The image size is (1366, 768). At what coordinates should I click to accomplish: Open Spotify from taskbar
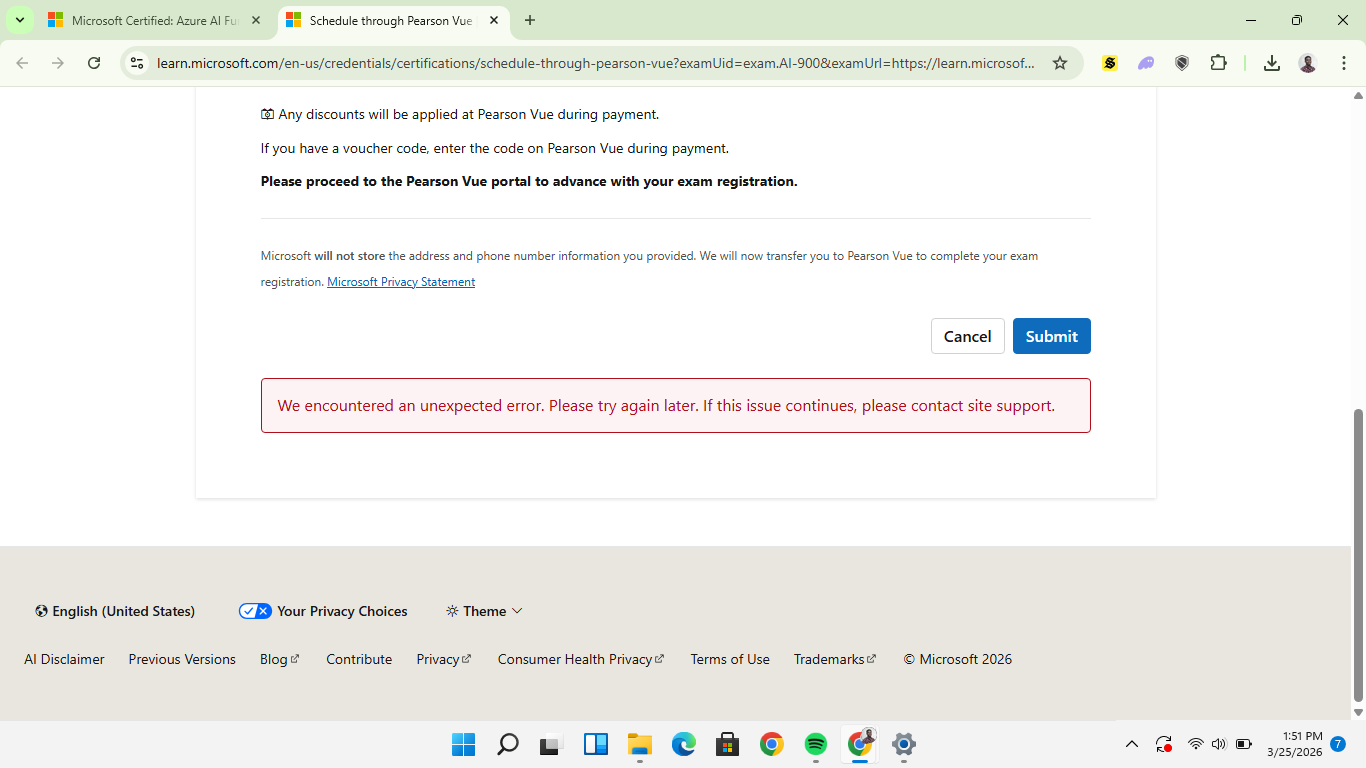pyautogui.click(x=816, y=744)
